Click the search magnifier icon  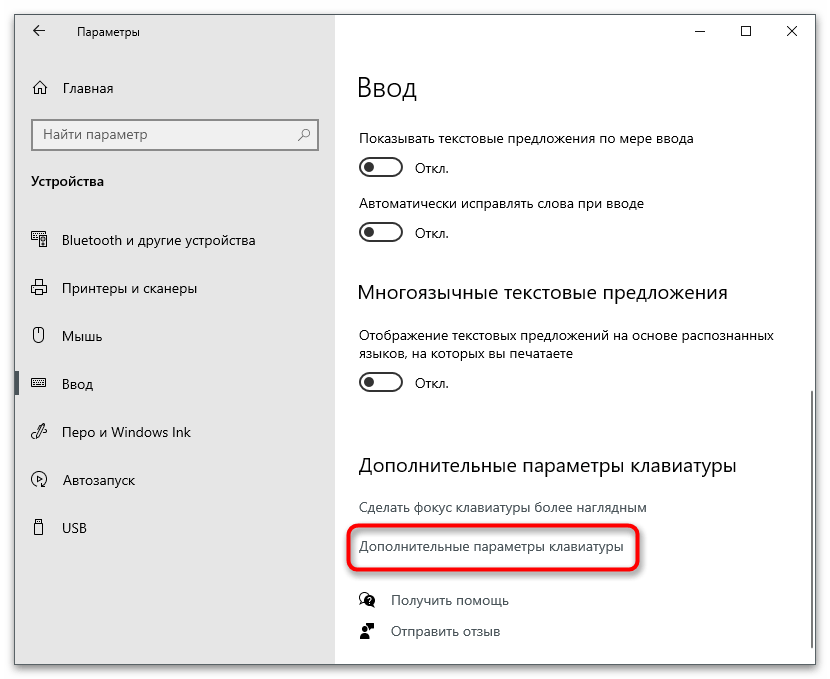304,134
